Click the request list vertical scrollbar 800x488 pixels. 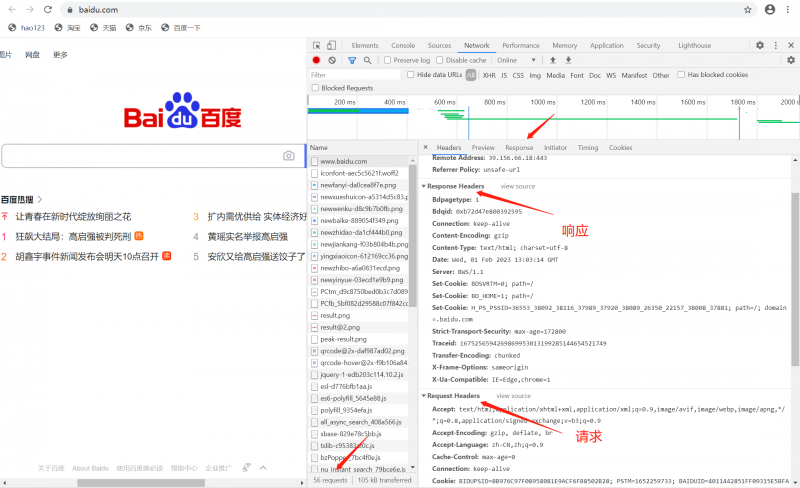[x=413, y=236]
